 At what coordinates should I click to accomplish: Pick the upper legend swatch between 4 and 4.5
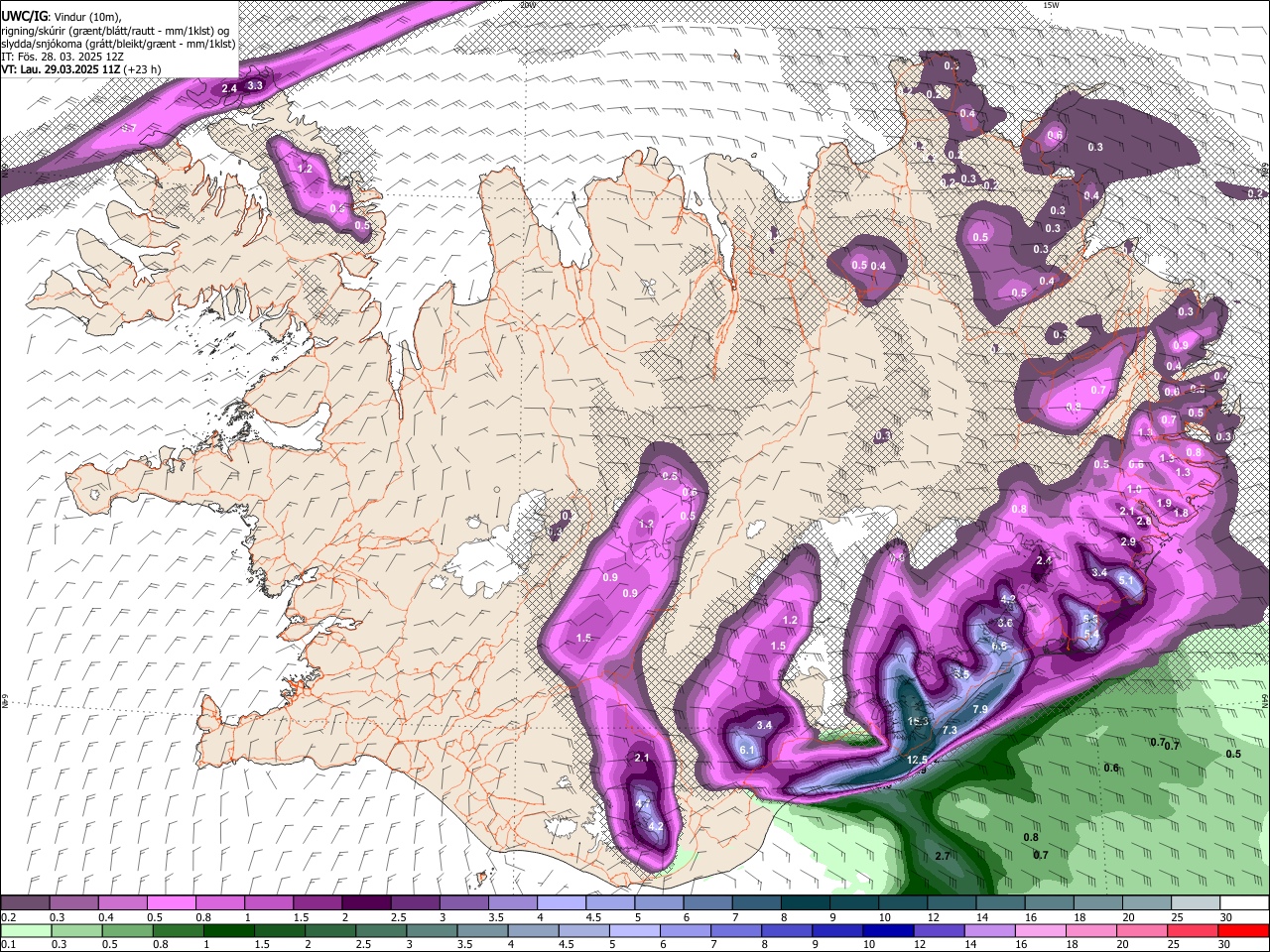click(x=561, y=902)
